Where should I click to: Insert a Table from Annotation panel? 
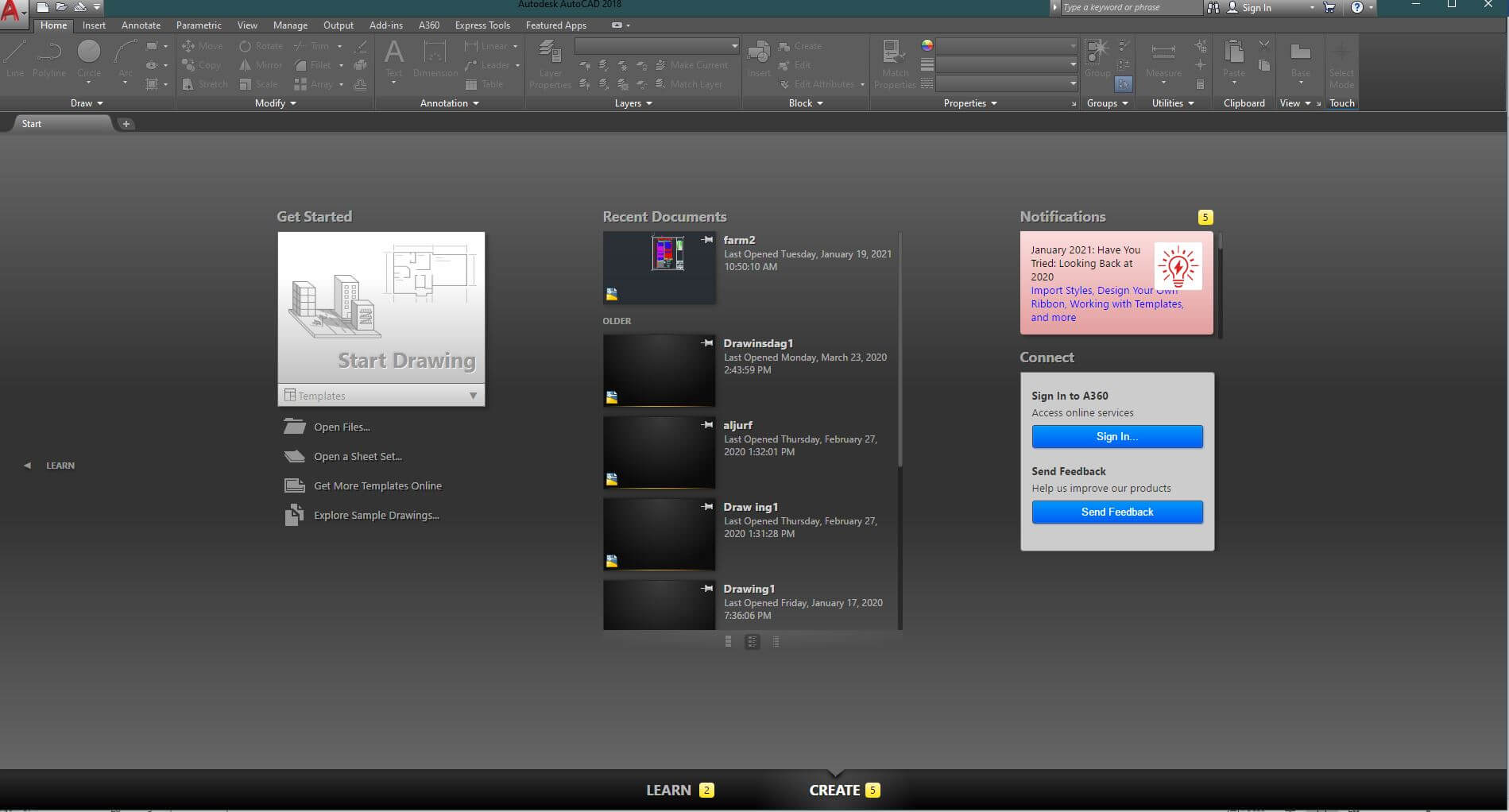484,84
